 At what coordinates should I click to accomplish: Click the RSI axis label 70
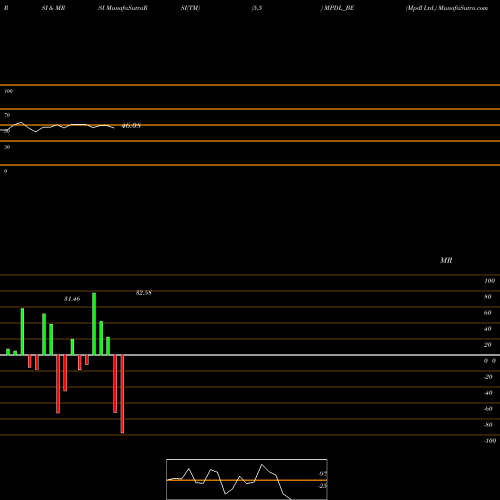(7, 115)
